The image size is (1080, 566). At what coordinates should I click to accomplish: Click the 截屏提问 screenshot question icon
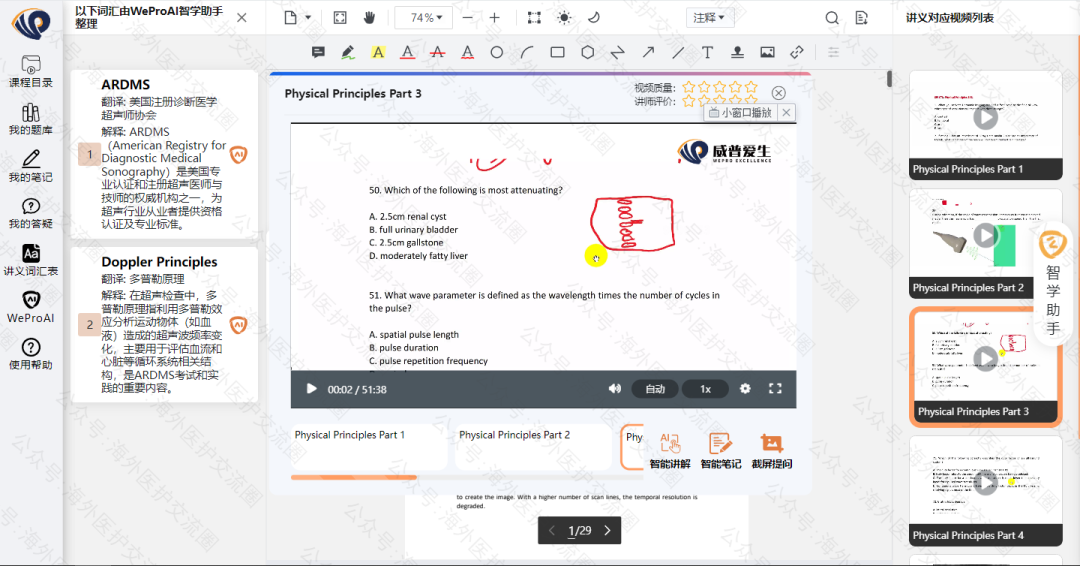point(771,450)
